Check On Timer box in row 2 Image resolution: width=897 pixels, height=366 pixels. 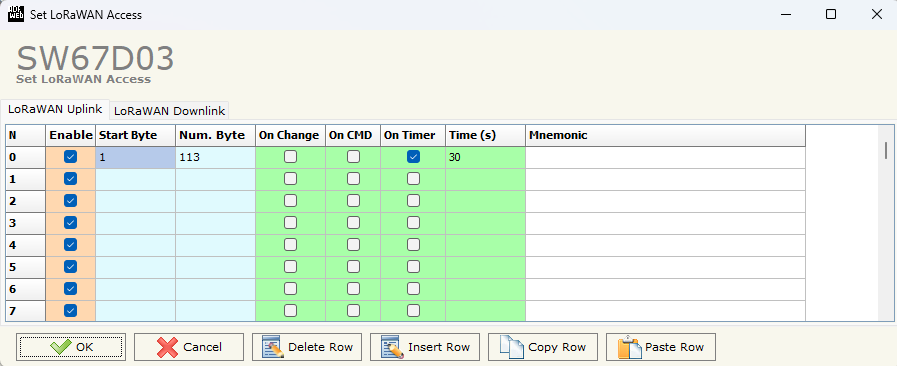pos(413,201)
